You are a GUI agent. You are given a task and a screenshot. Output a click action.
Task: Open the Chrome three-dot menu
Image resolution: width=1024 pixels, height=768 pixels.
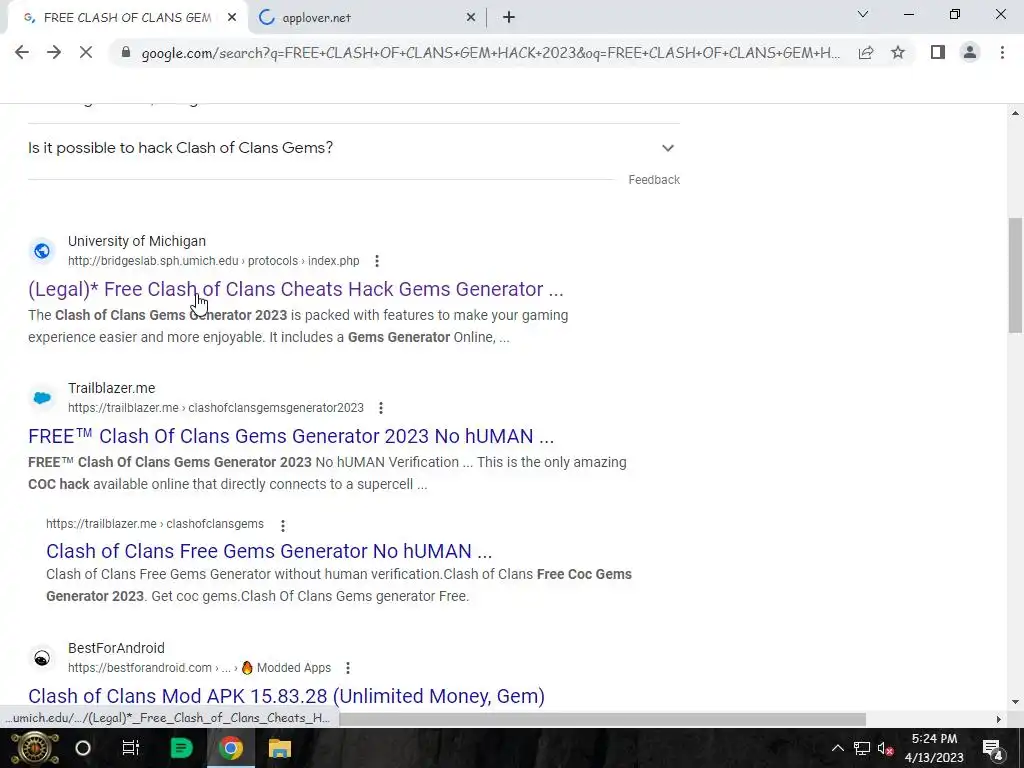[1002, 52]
